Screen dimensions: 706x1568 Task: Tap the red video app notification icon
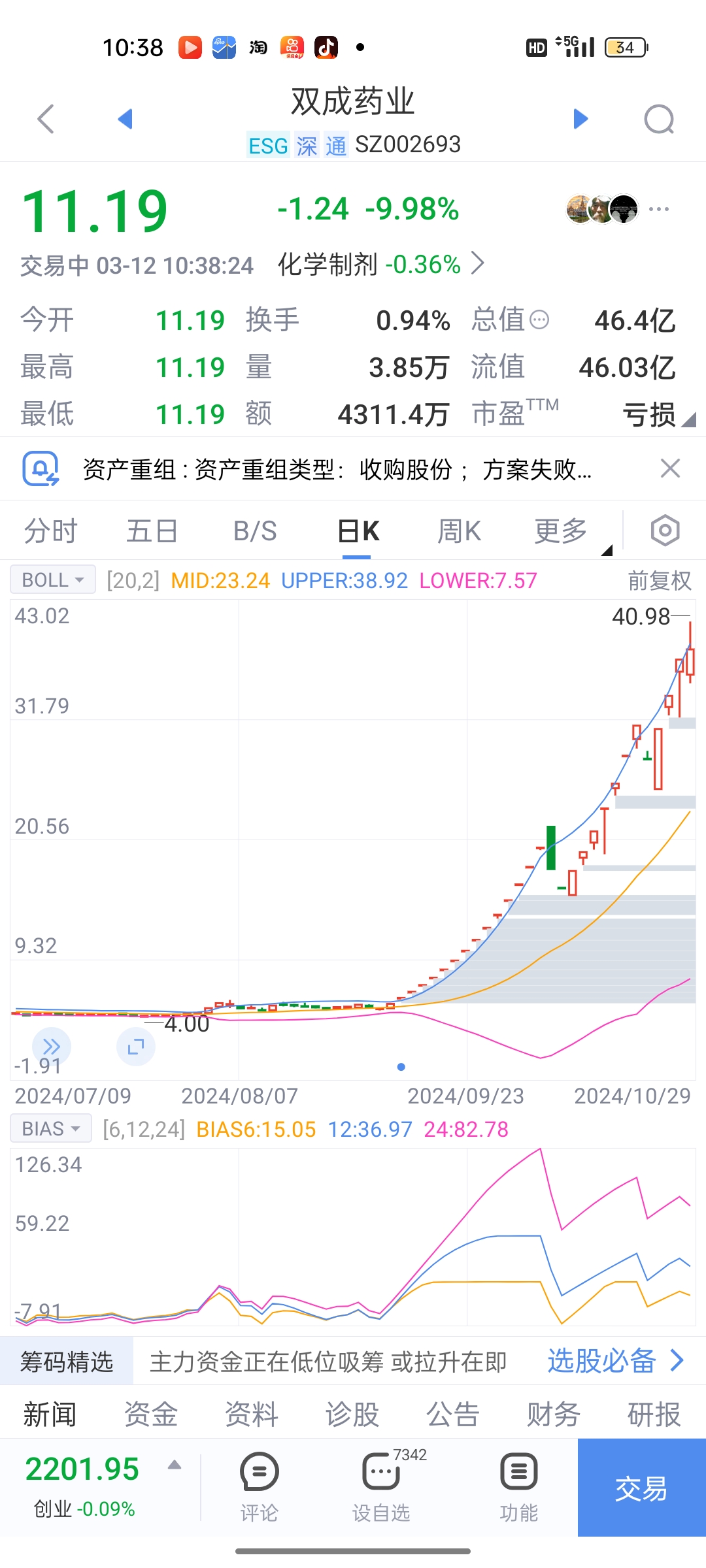190,47
